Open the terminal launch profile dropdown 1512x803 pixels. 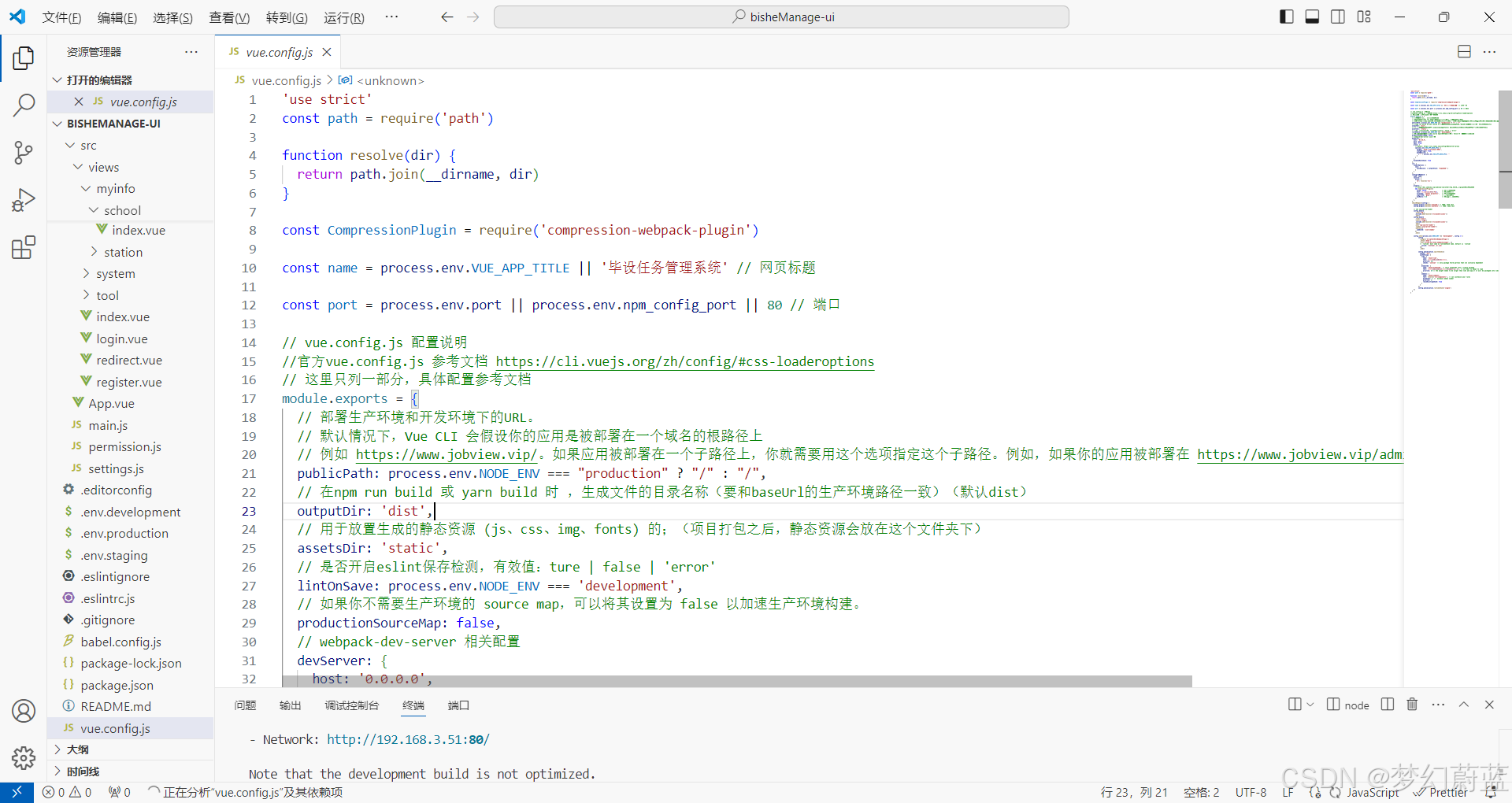point(1310,705)
